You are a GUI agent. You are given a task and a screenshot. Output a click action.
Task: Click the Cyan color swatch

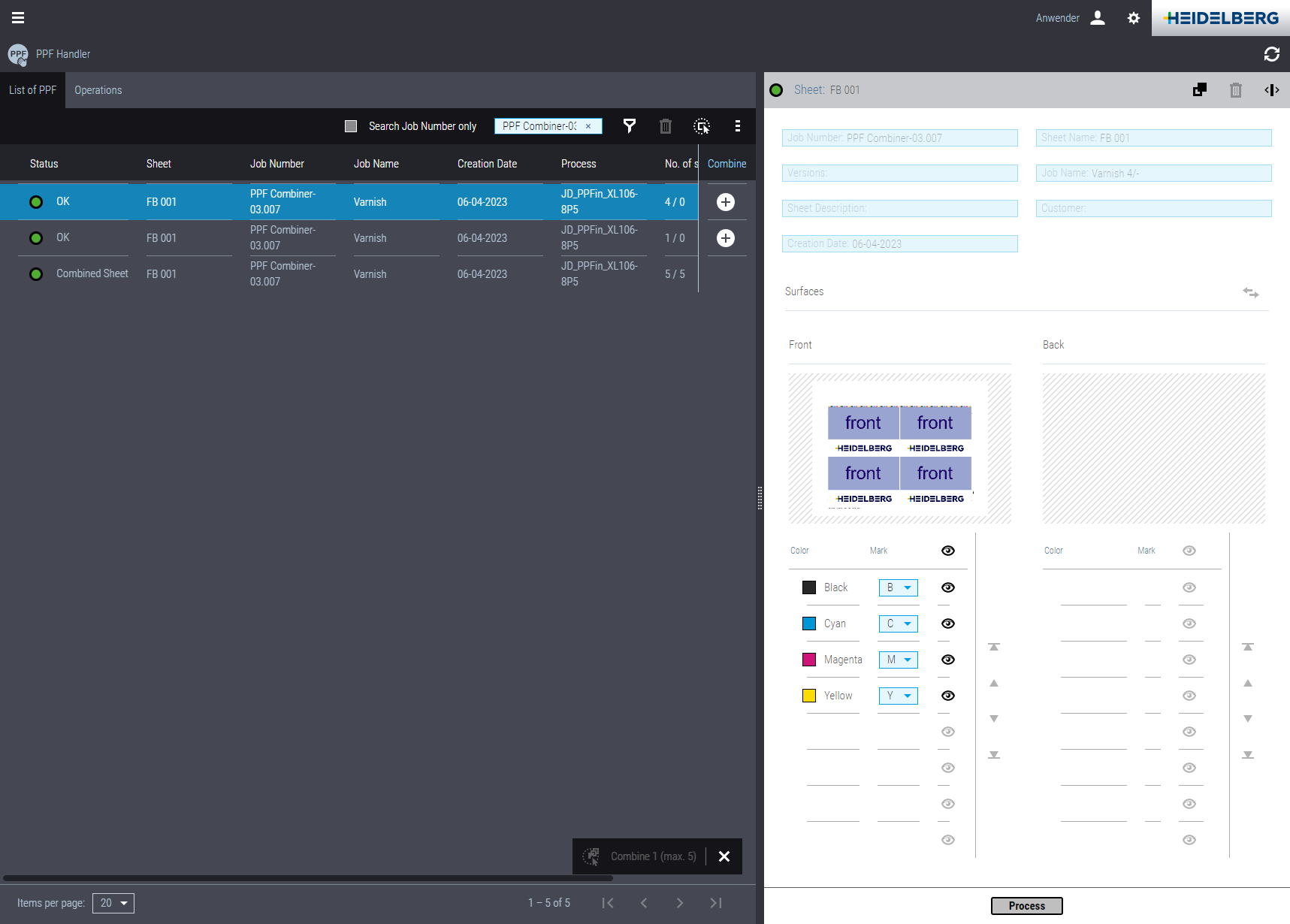[809, 624]
